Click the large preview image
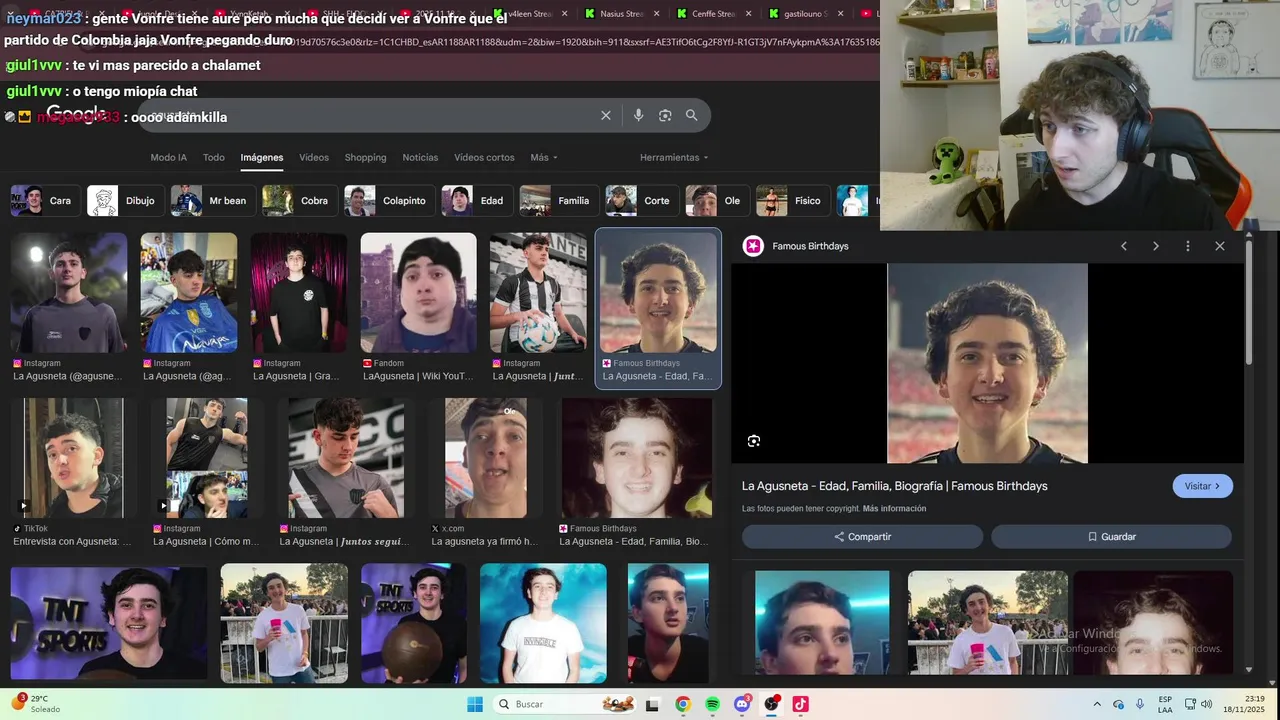 [x=987, y=363]
